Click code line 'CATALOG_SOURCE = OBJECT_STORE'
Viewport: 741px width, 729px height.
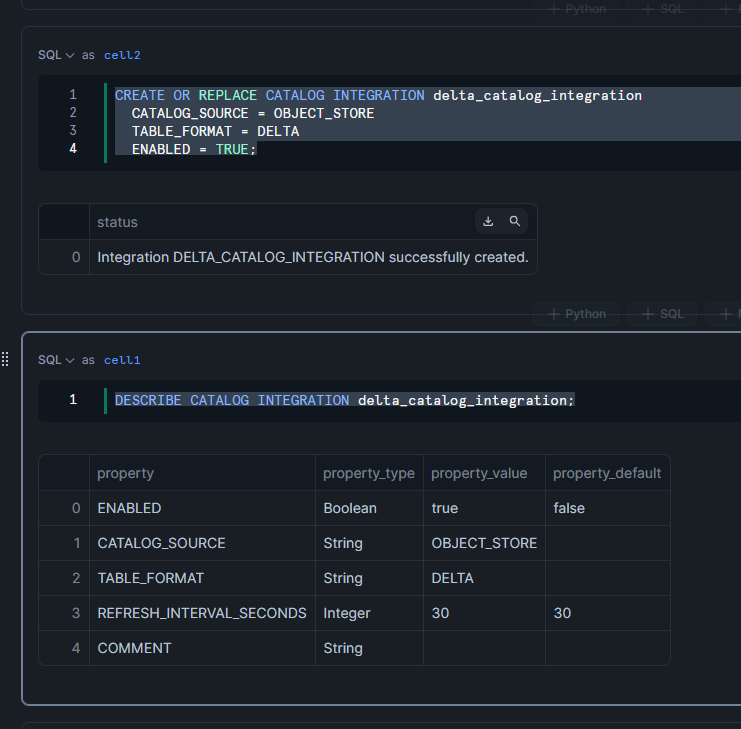(253, 113)
